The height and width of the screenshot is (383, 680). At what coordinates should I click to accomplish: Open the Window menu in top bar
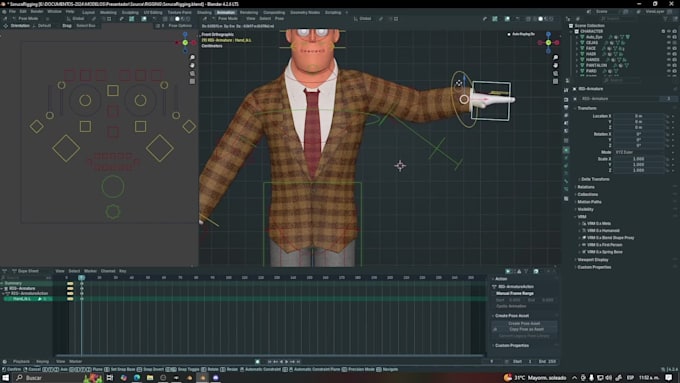pos(54,12)
